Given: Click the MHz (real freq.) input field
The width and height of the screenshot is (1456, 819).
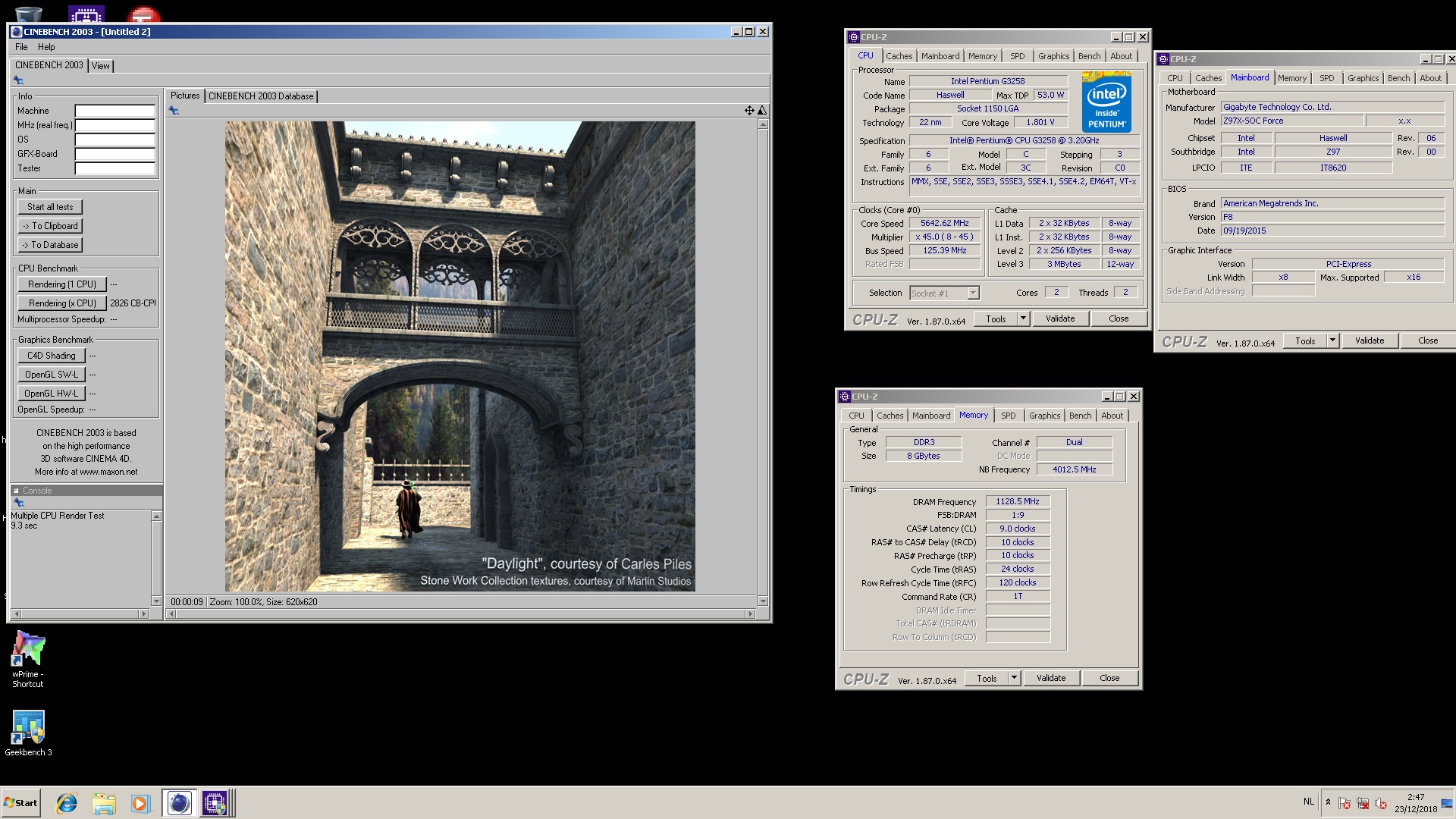Looking at the screenshot, I should [115, 125].
